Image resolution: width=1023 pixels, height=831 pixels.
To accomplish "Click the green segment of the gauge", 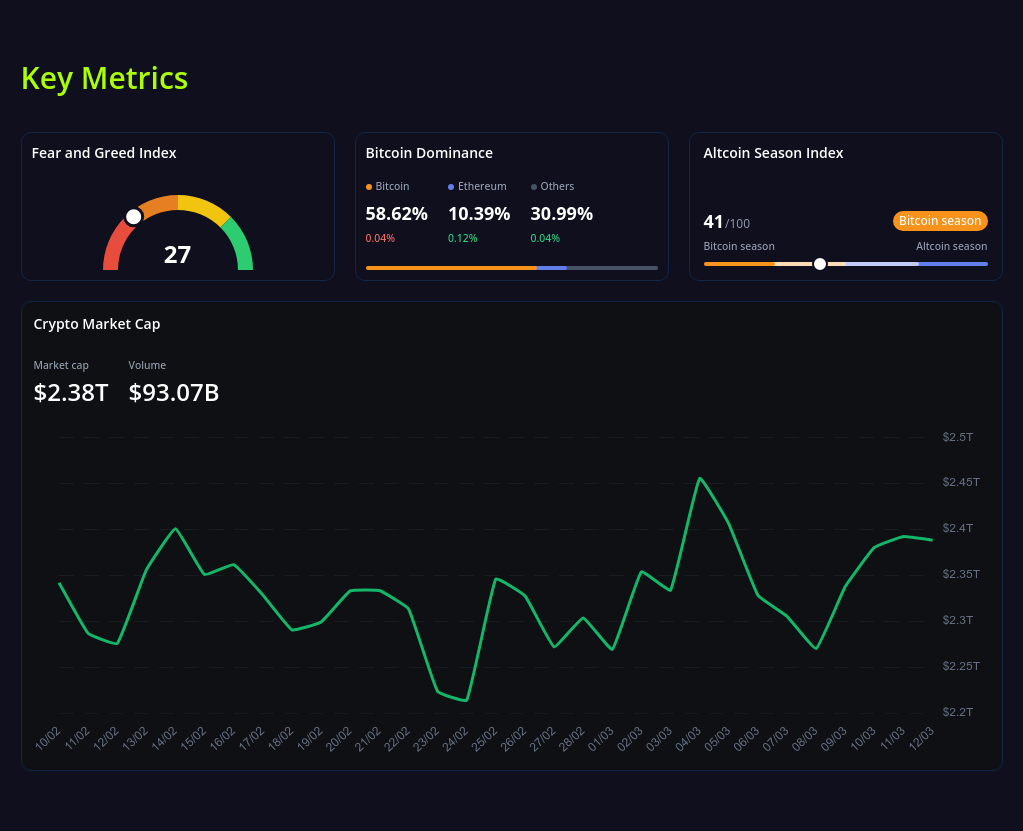I will (243, 248).
